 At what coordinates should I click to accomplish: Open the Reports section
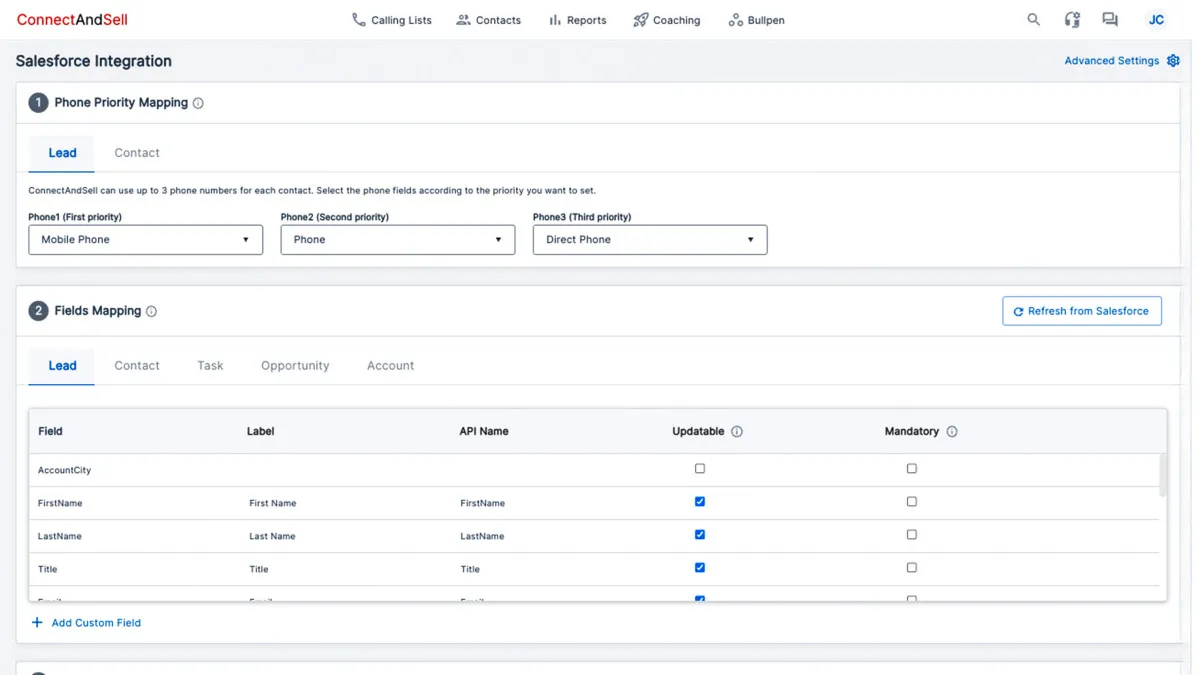(x=577, y=19)
